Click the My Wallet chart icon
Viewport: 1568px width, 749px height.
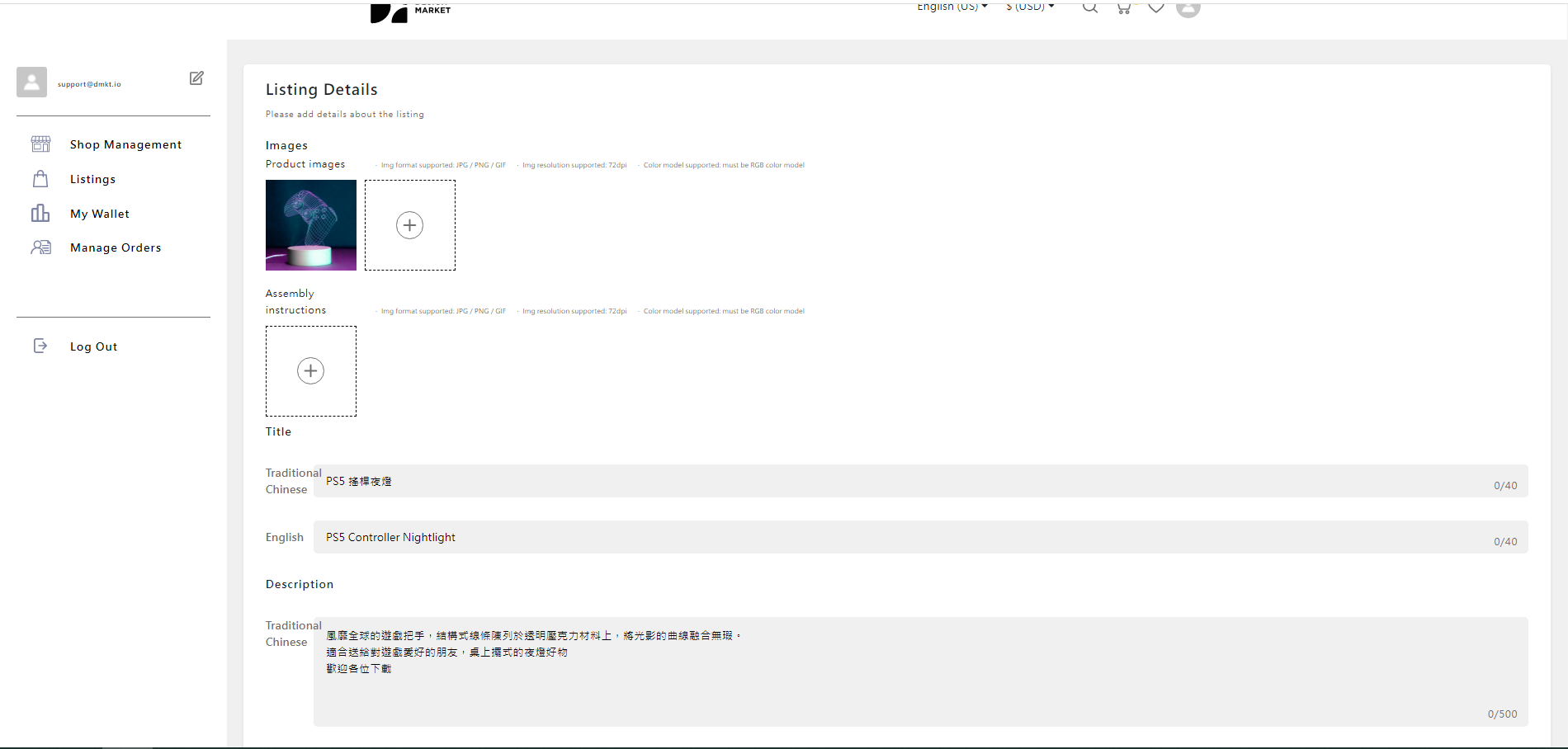pos(40,214)
